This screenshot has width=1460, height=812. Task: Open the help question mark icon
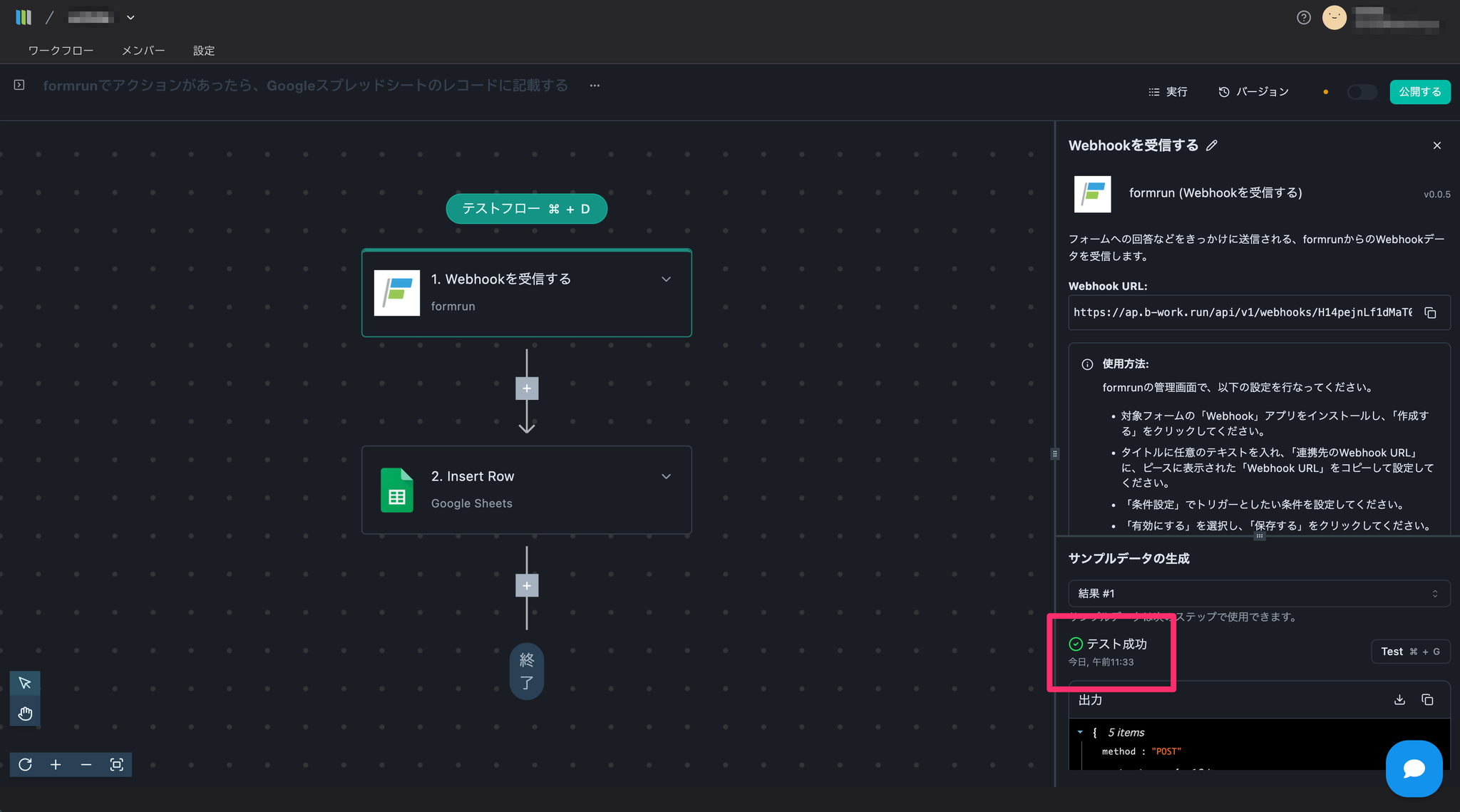click(1303, 18)
